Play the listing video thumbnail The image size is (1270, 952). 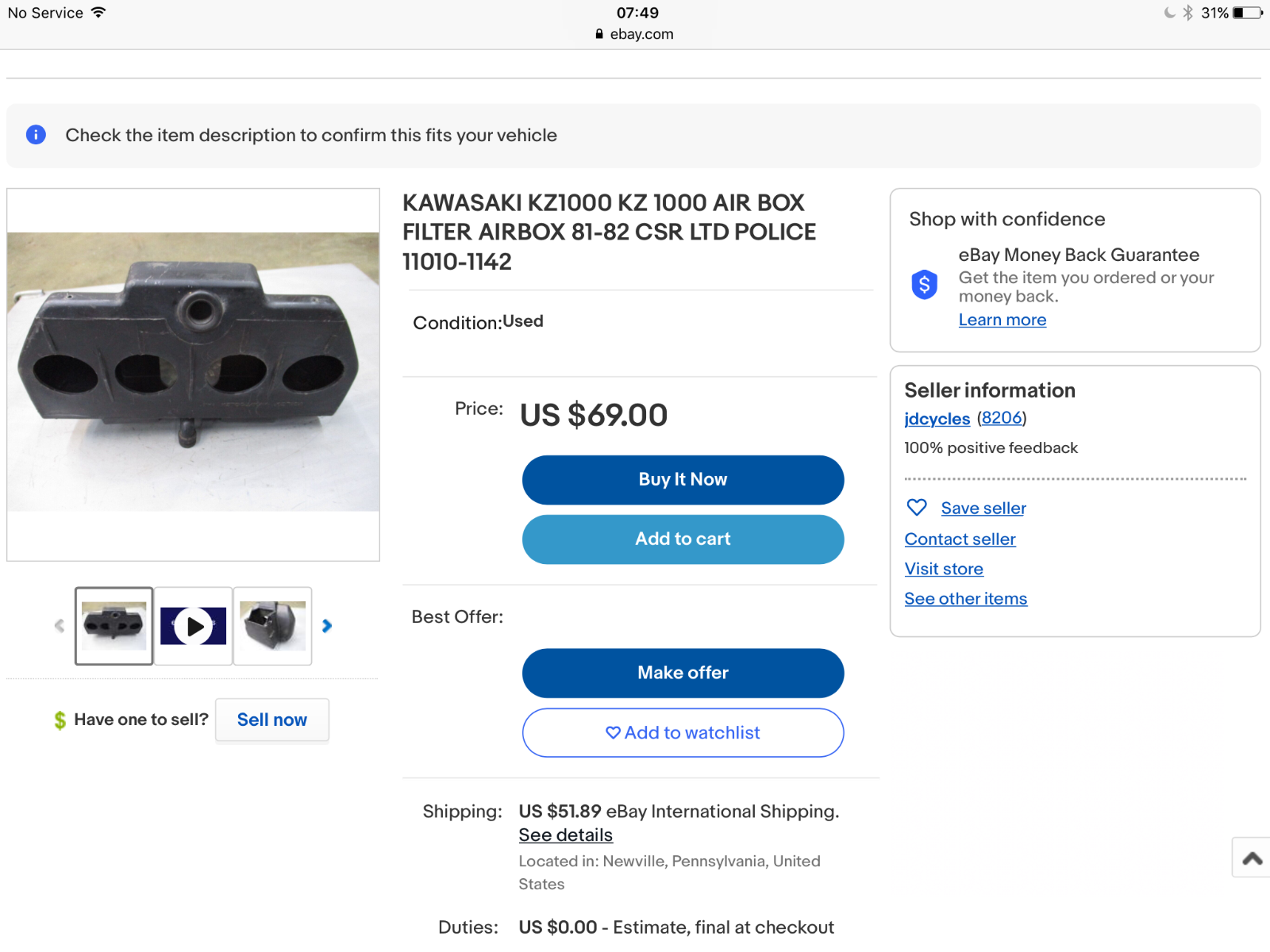193,626
